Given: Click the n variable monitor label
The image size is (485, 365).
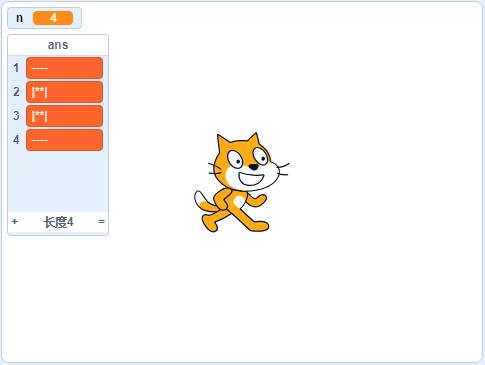Looking at the screenshot, I should (19, 18).
